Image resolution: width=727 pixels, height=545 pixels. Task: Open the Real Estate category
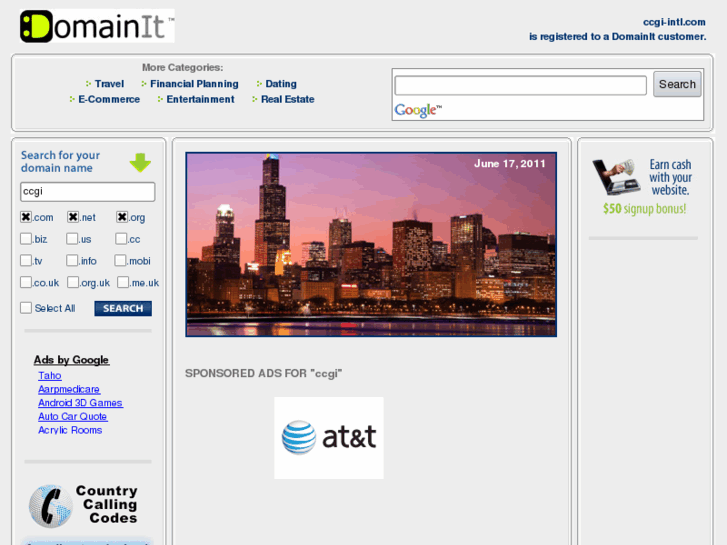(x=287, y=99)
